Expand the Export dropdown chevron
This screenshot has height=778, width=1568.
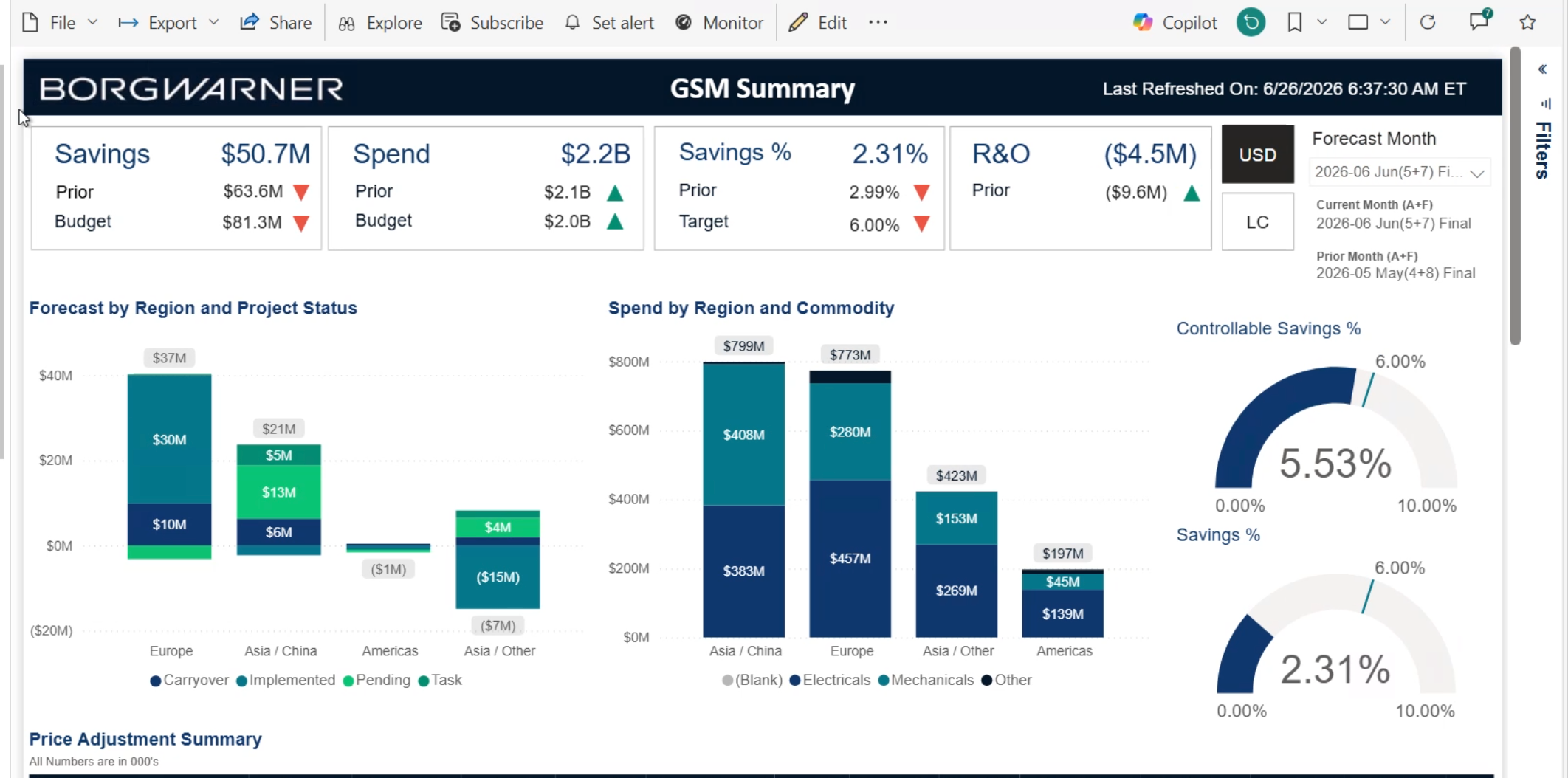[213, 23]
